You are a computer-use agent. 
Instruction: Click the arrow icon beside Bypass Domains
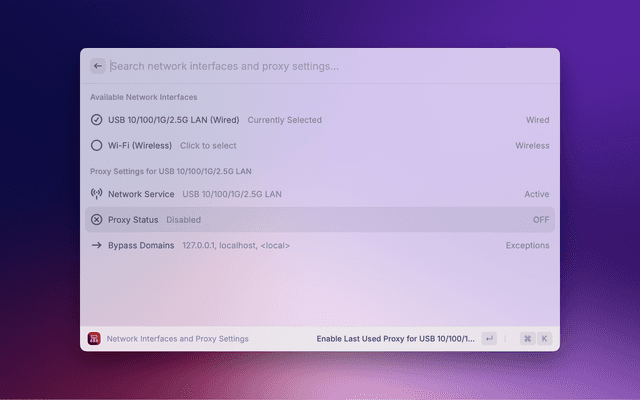97,245
